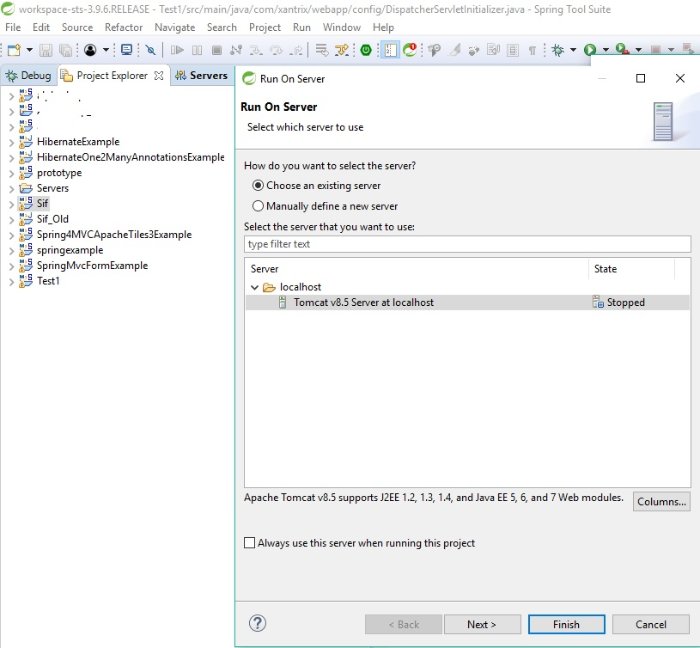Open the Navigate menu

click(175, 27)
